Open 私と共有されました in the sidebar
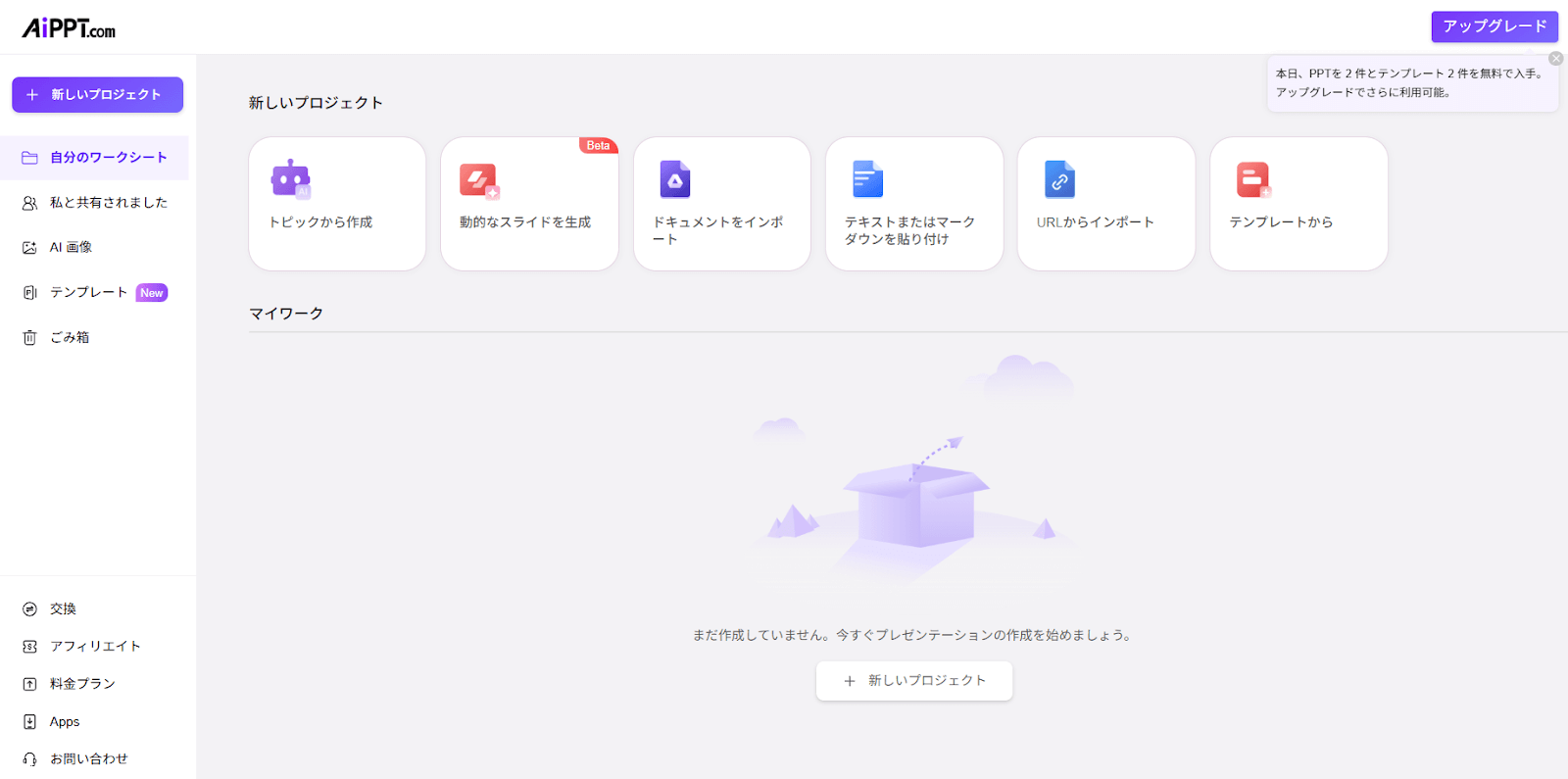This screenshot has height=779, width=1568. [108, 203]
